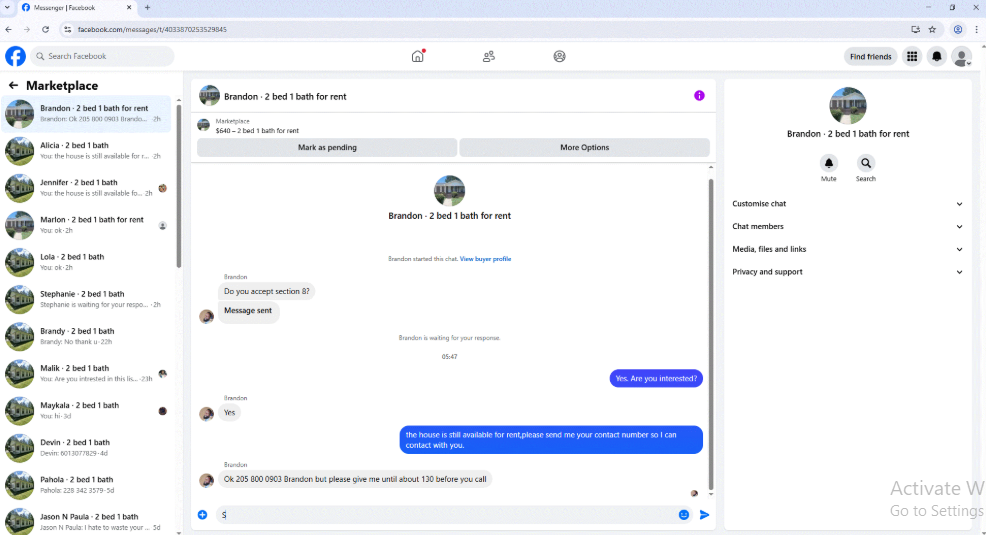Image resolution: width=986 pixels, height=535 pixels.
Task: Click Mark as pending button
Action: tap(327, 148)
